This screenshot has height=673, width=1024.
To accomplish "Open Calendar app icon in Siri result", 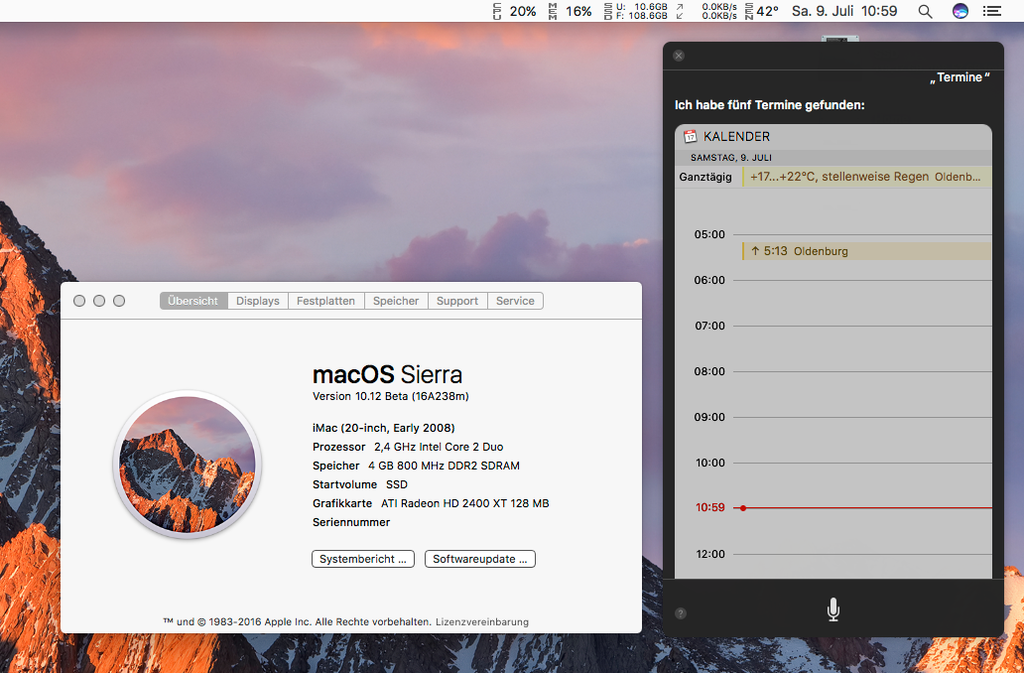I will 690,136.
